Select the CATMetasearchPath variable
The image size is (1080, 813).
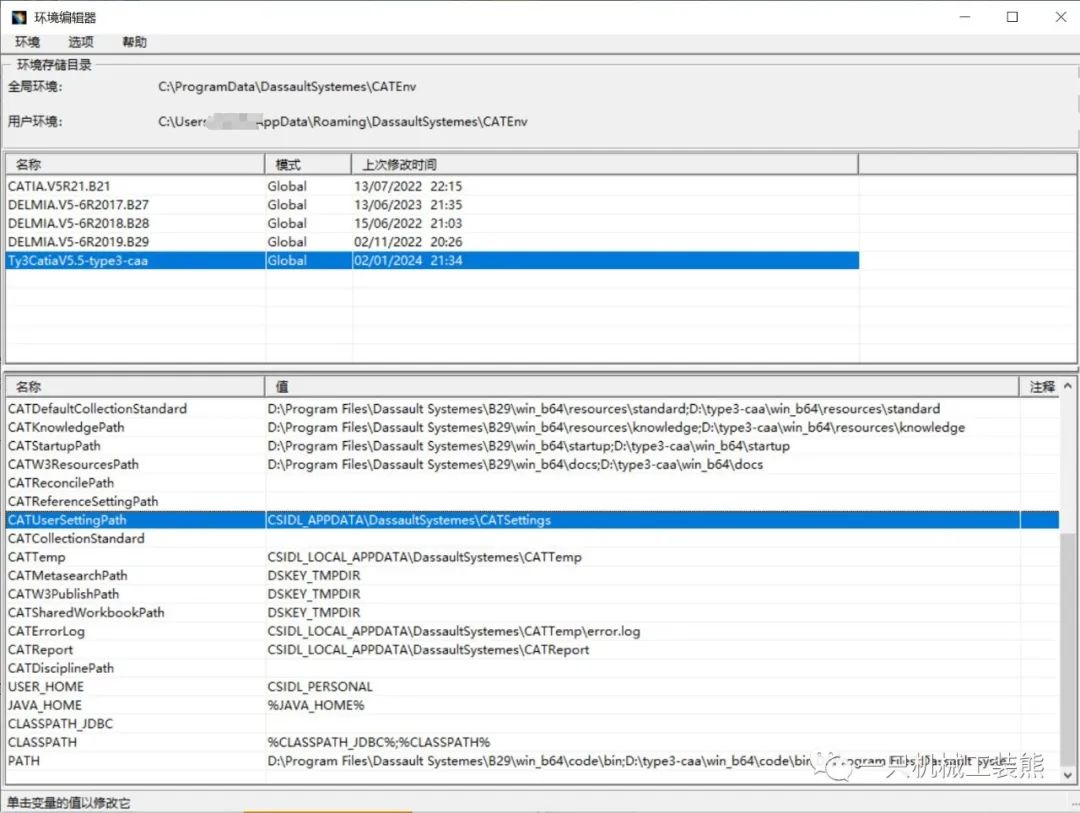(x=68, y=576)
